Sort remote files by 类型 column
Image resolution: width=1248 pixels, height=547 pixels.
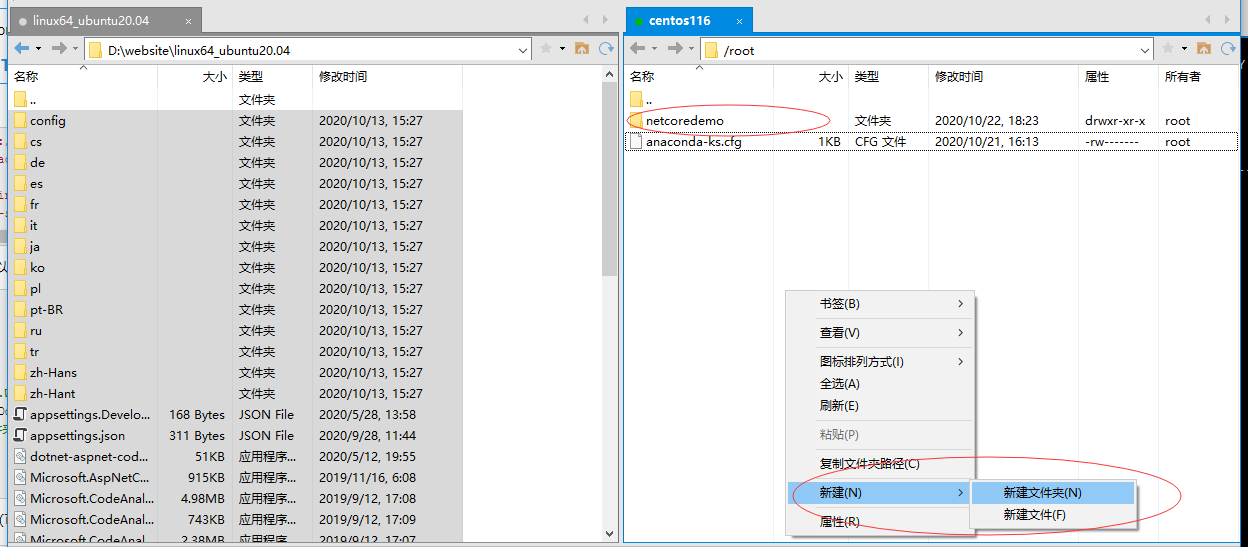pyautogui.click(x=888, y=77)
